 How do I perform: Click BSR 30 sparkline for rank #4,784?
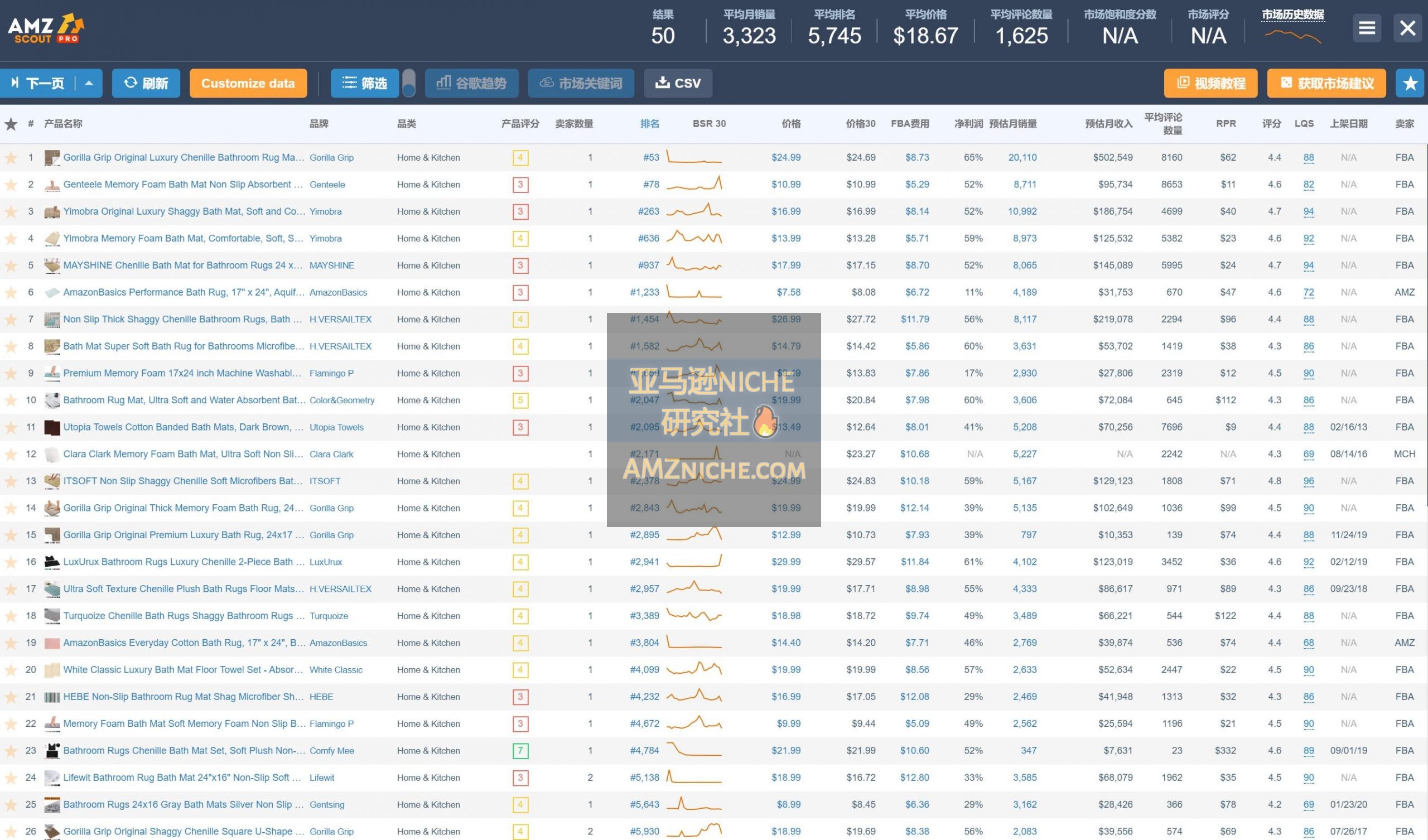tap(694, 750)
